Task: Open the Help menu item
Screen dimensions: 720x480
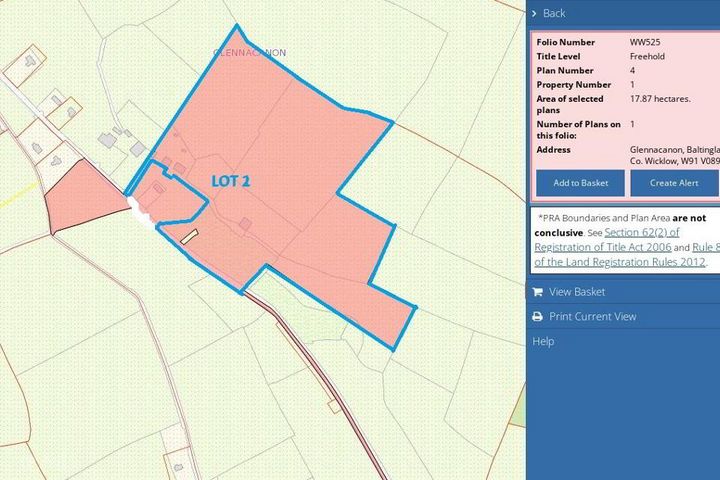Action: coord(543,341)
